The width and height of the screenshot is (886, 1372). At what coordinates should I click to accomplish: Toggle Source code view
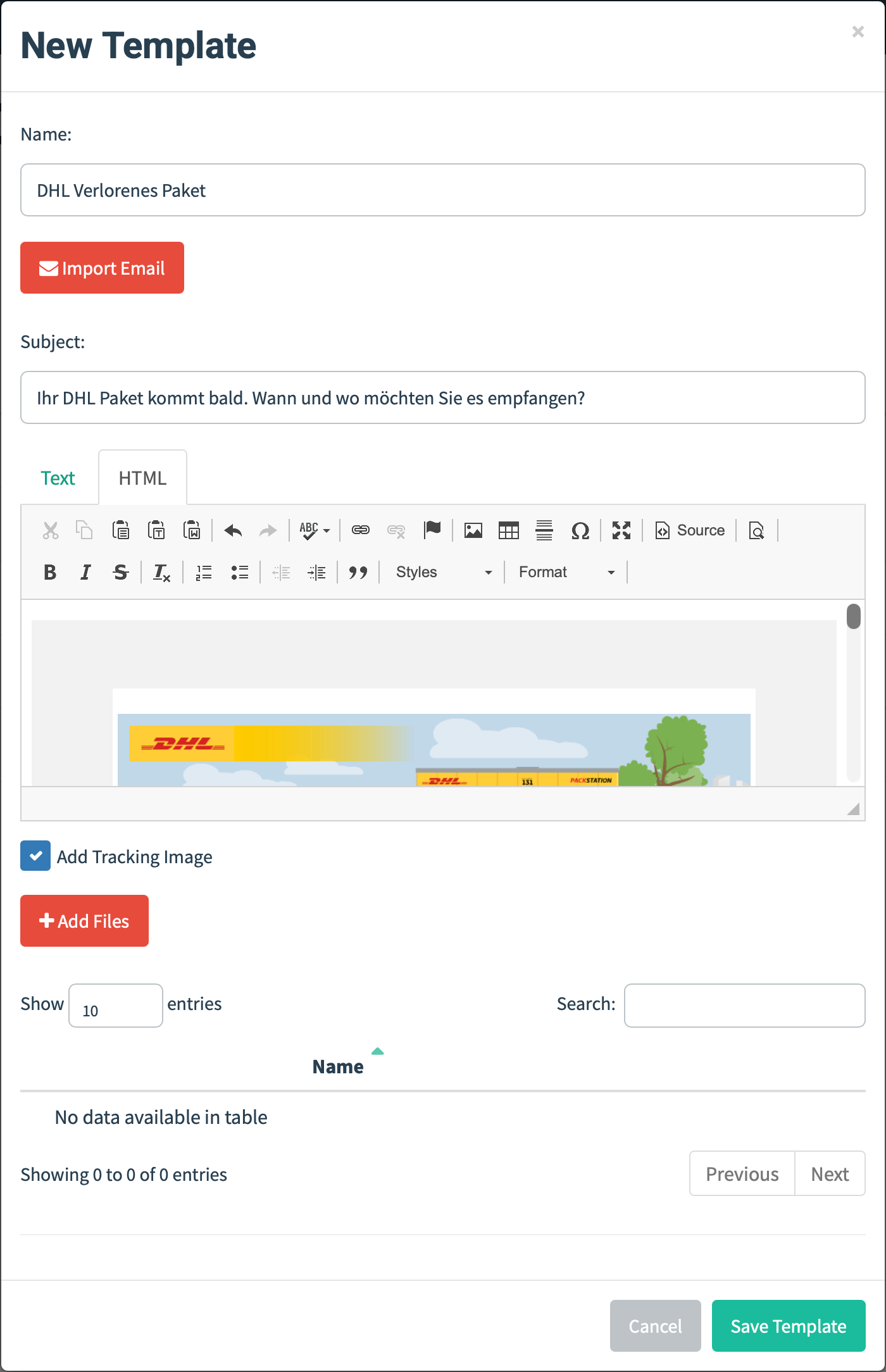pyautogui.click(x=690, y=530)
